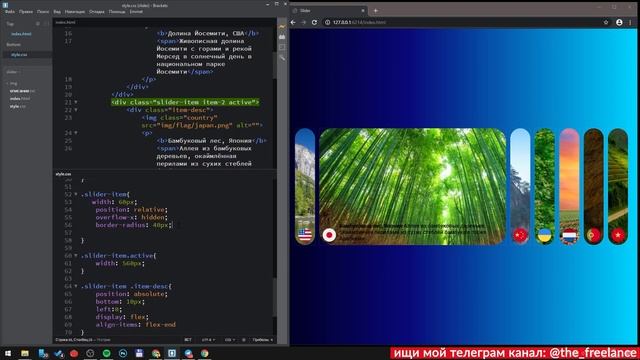The height and width of the screenshot is (360, 640).
Task: Click the Portugal flag in slider
Action: (x=593, y=235)
